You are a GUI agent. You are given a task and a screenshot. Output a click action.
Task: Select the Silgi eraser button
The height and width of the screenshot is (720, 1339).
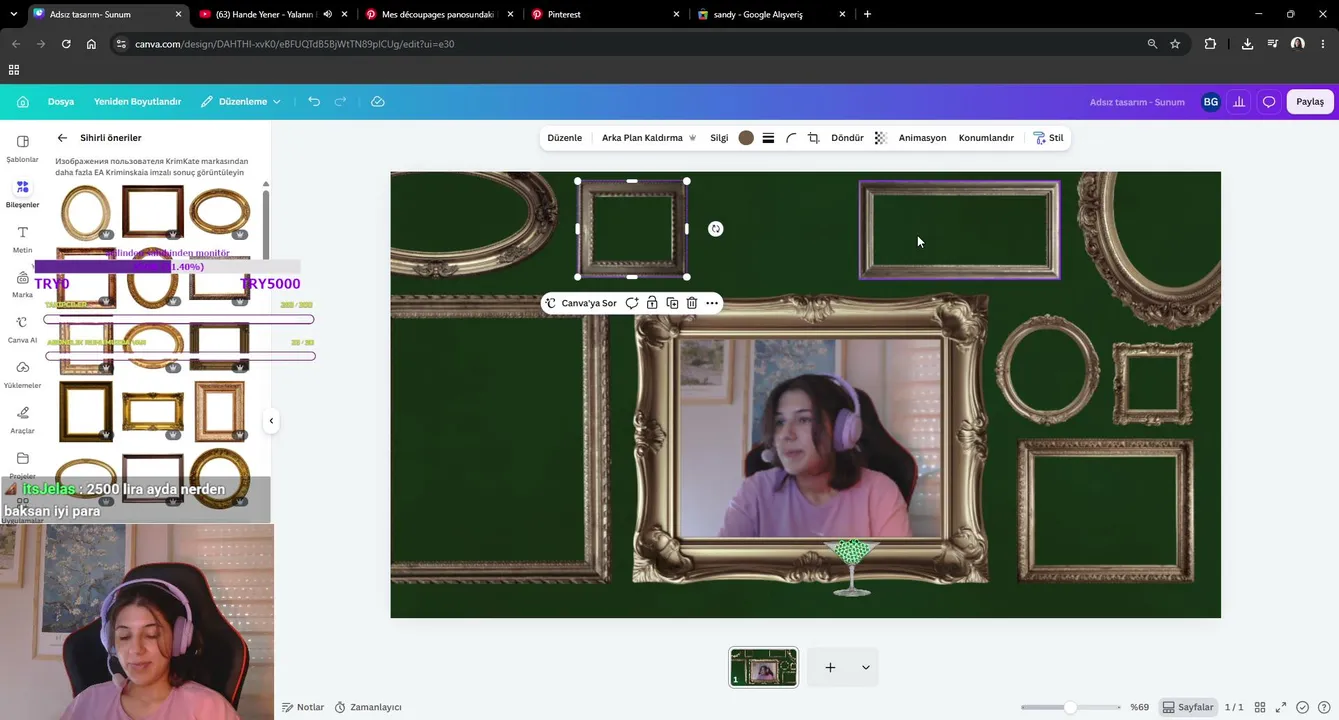(719, 138)
